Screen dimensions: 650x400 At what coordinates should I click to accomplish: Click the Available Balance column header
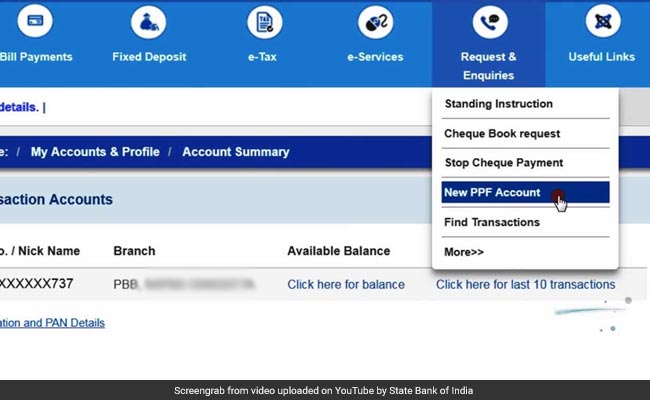pyautogui.click(x=338, y=251)
